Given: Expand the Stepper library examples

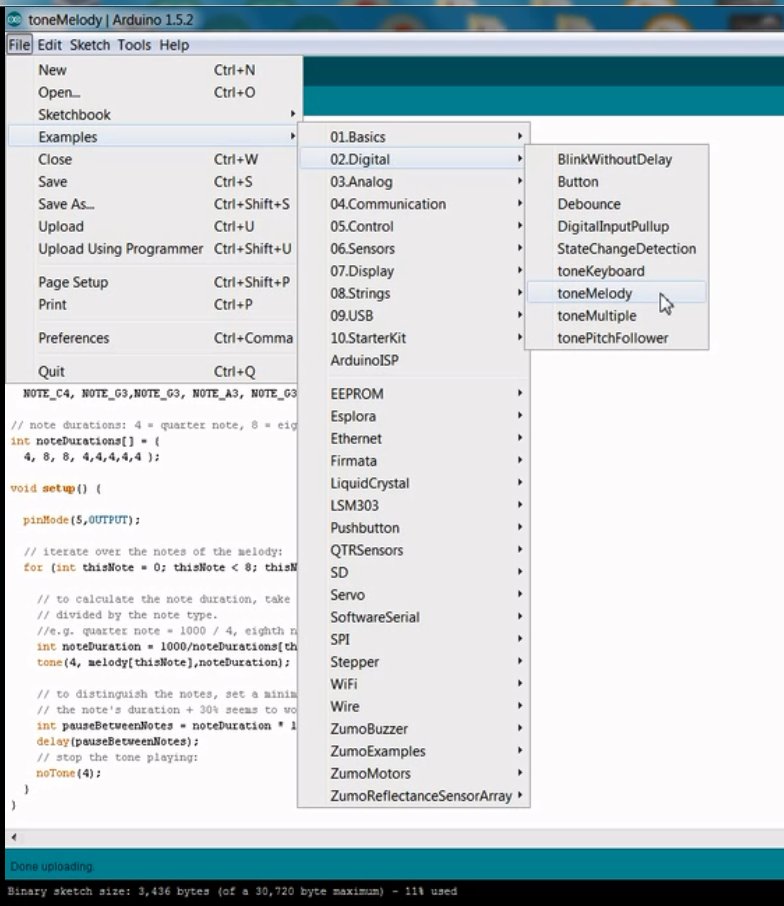Looking at the screenshot, I should (414, 662).
